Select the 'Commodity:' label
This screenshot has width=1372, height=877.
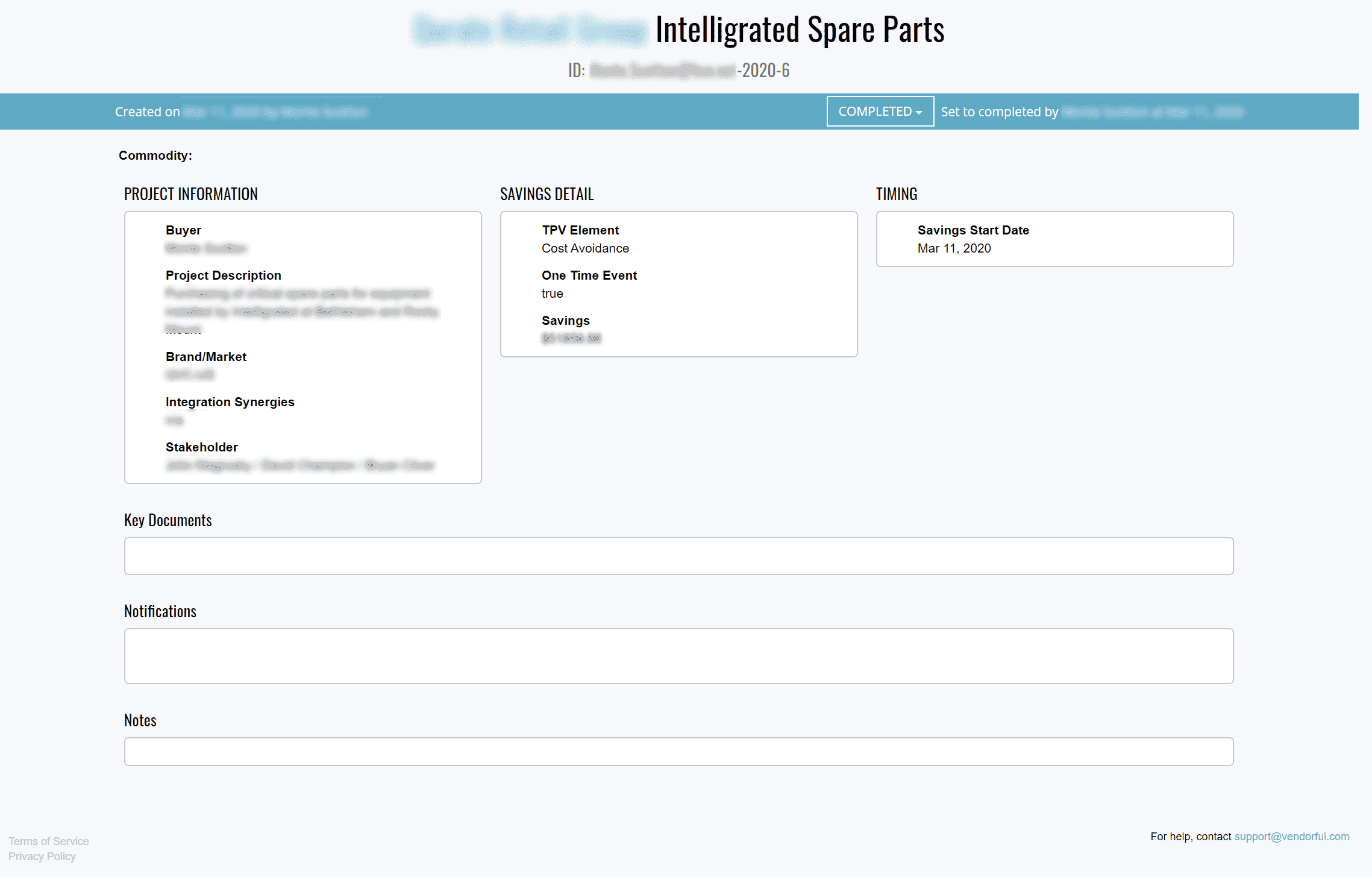coord(155,156)
